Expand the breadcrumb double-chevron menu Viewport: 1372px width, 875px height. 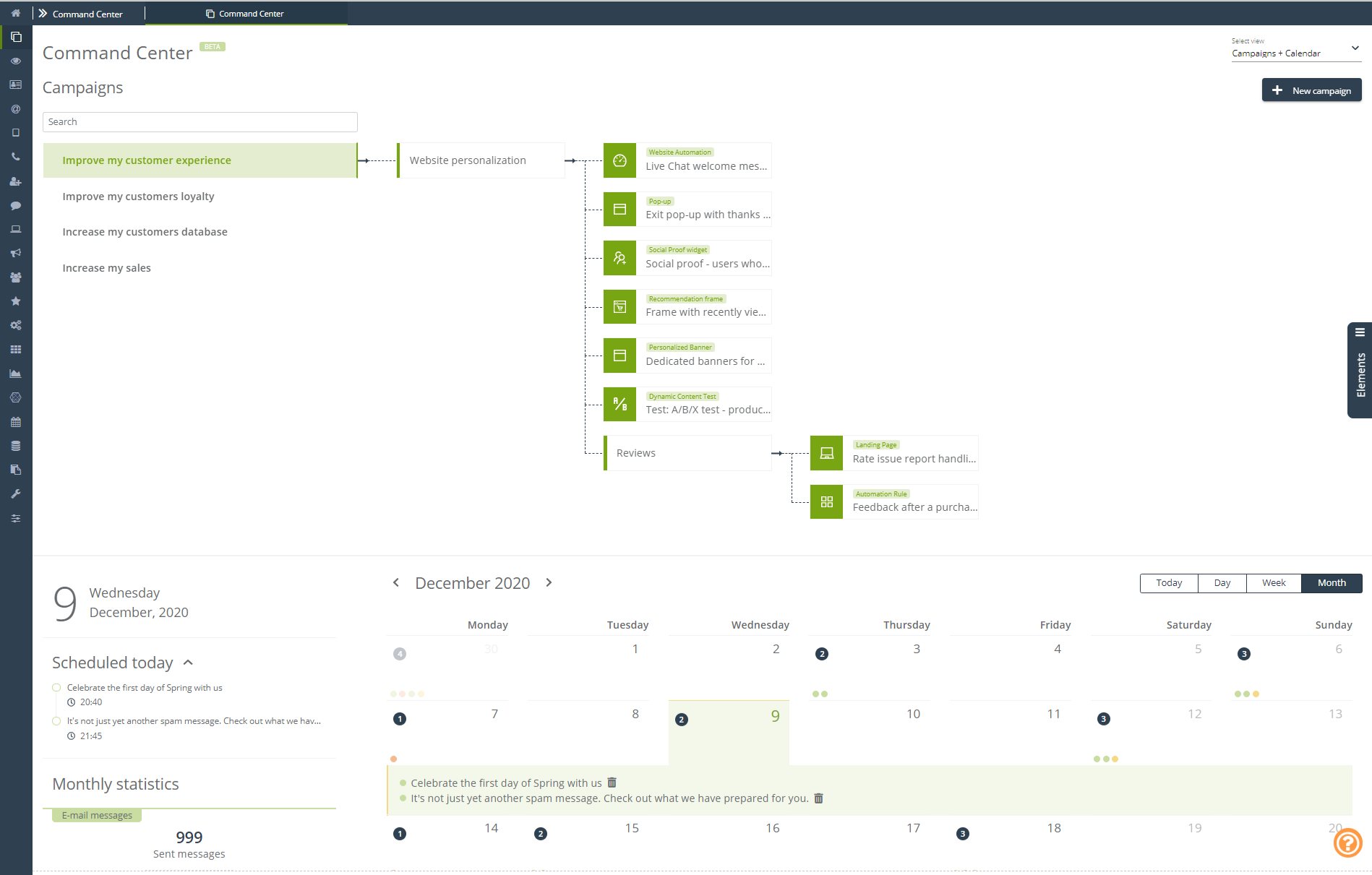pos(43,13)
